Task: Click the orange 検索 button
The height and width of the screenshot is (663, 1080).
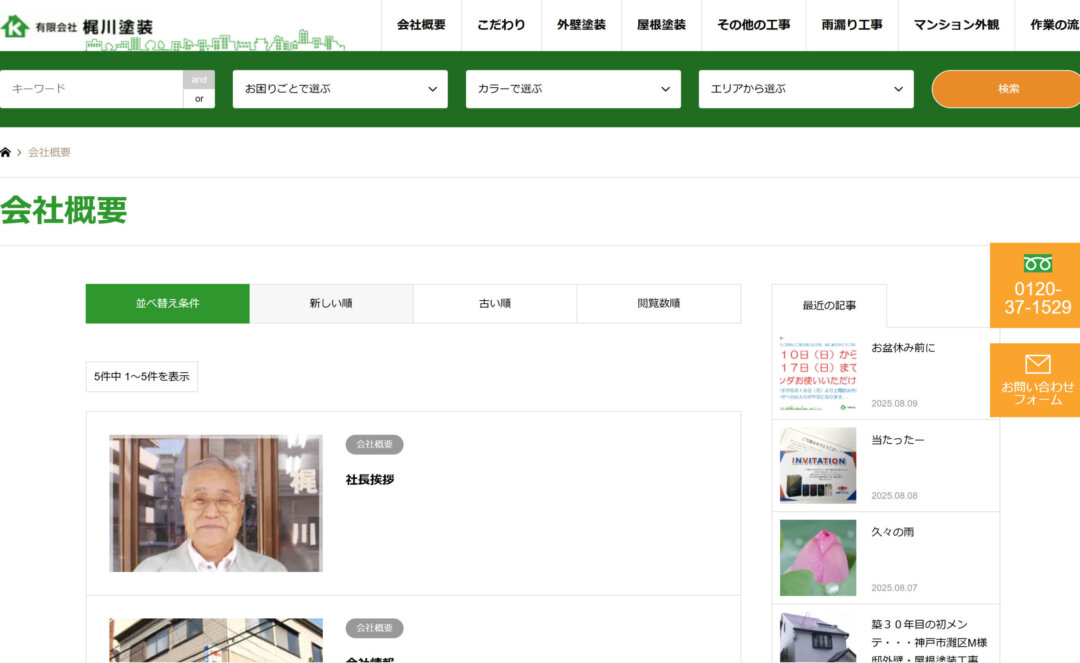Action: coord(1006,89)
